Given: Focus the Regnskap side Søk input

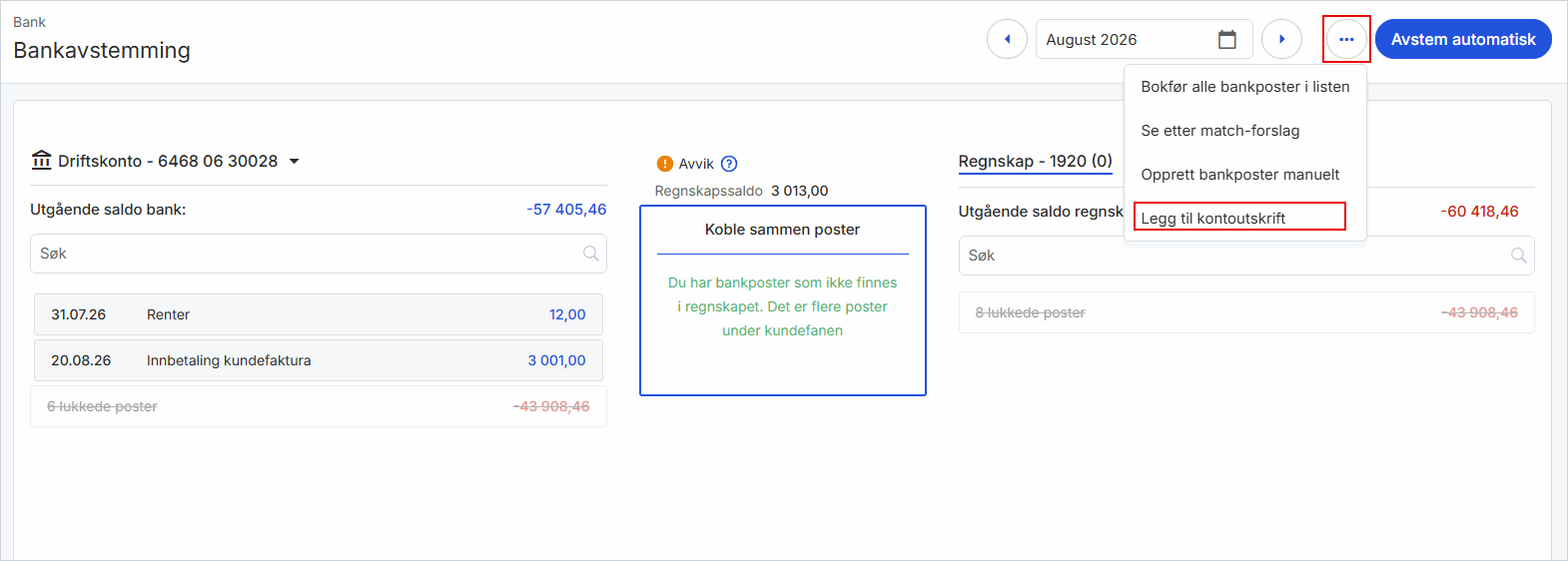Looking at the screenshot, I should (x=1246, y=256).
